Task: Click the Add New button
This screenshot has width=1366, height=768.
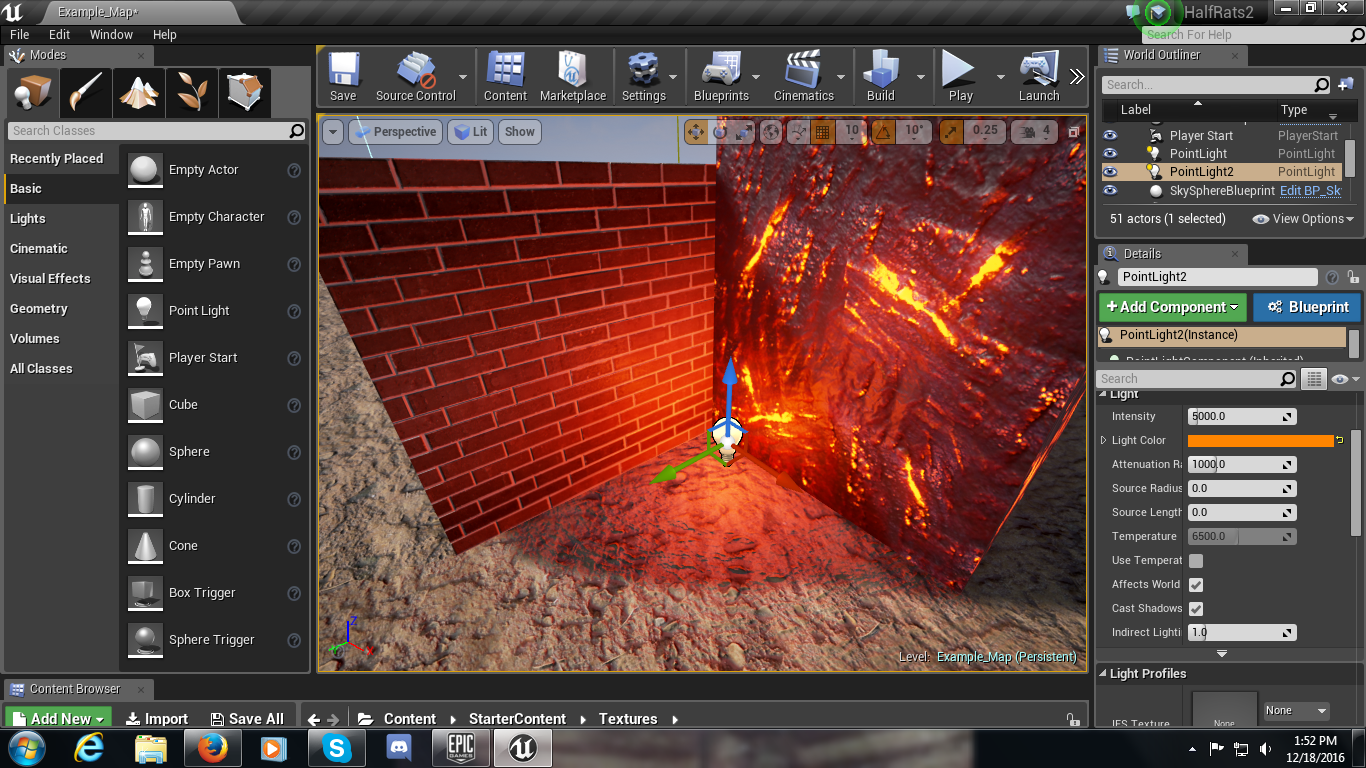Action: click(x=58, y=718)
